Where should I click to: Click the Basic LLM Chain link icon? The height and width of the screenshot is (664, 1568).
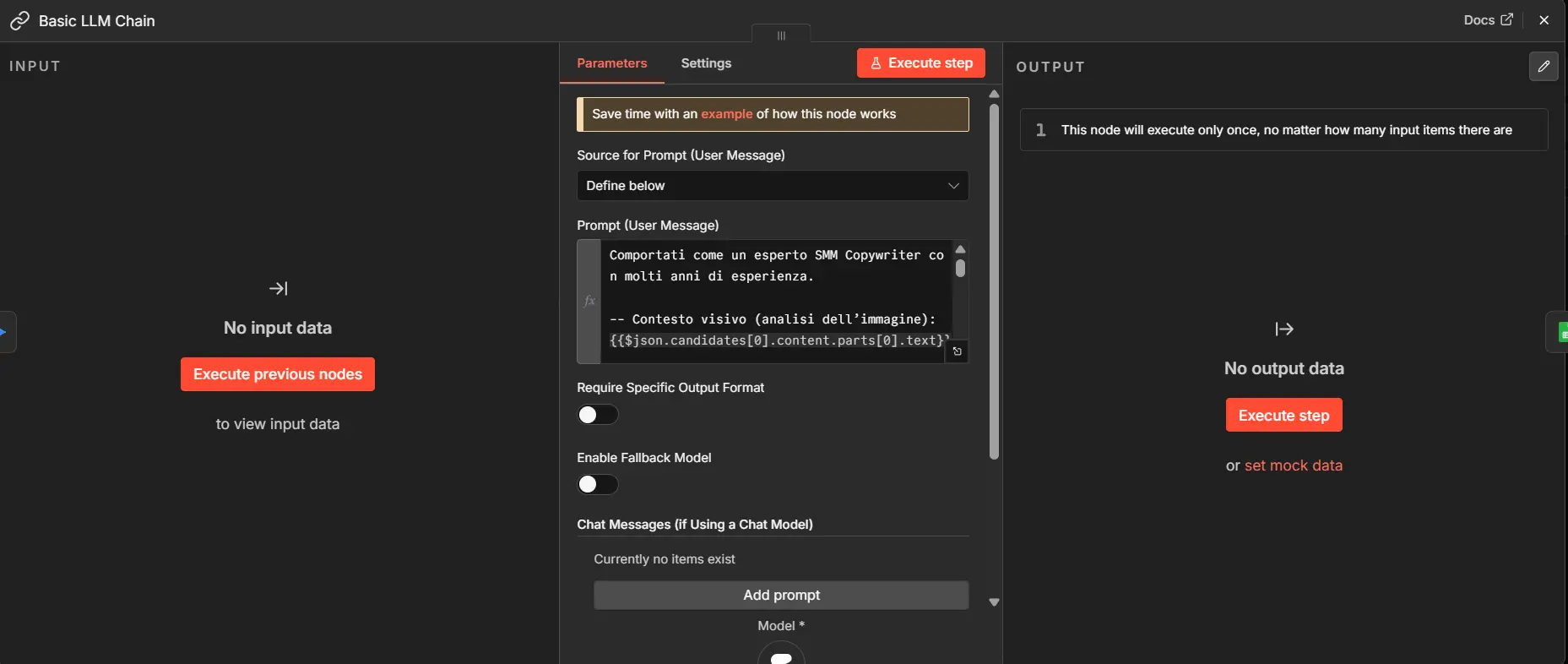click(x=19, y=21)
